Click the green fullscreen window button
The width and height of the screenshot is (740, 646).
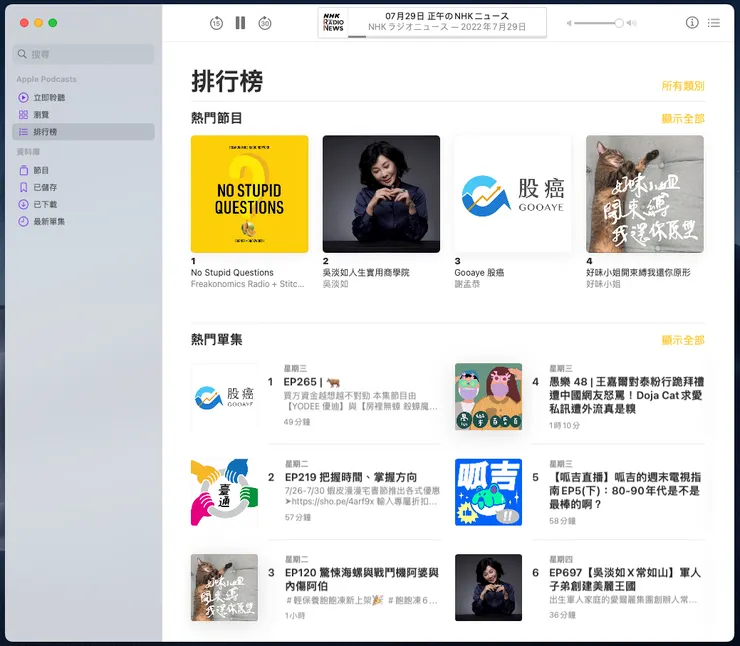[53, 23]
